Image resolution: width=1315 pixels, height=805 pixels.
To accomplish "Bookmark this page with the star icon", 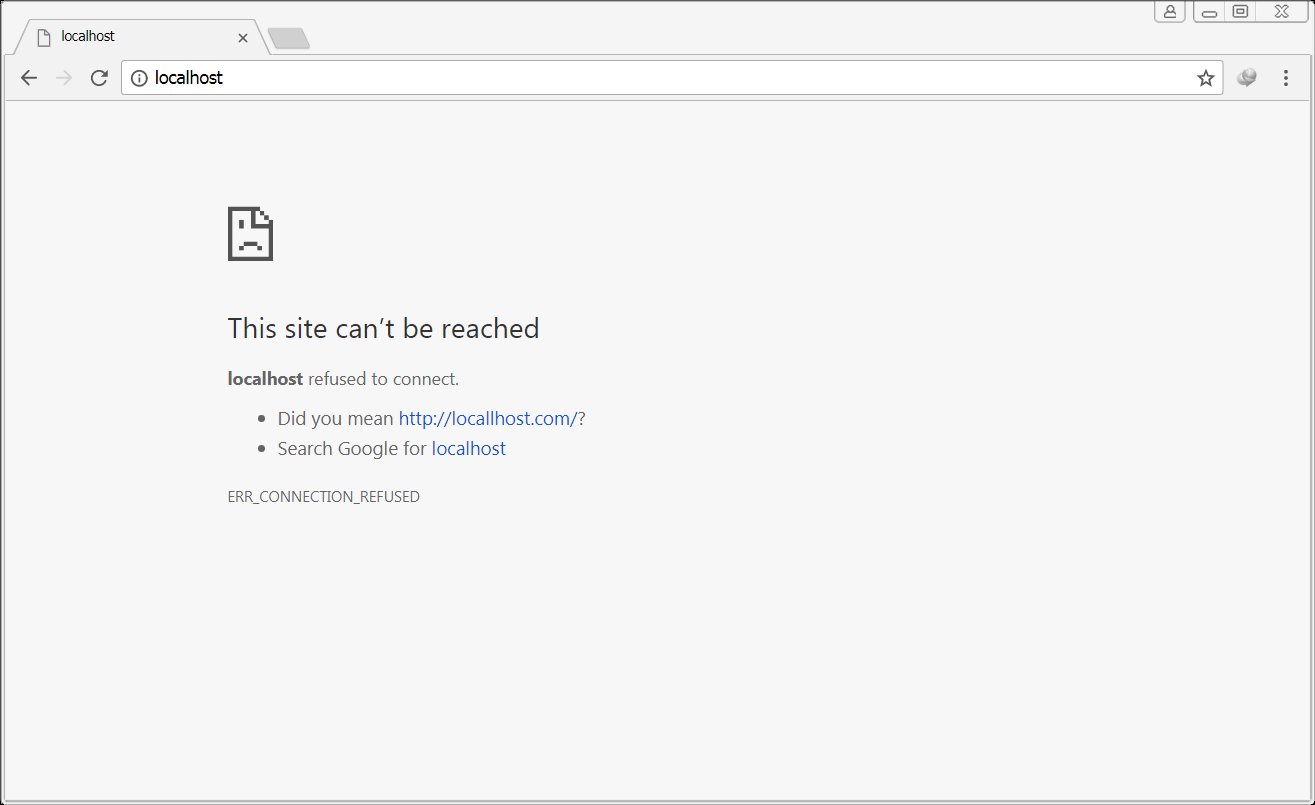I will click(1205, 77).
